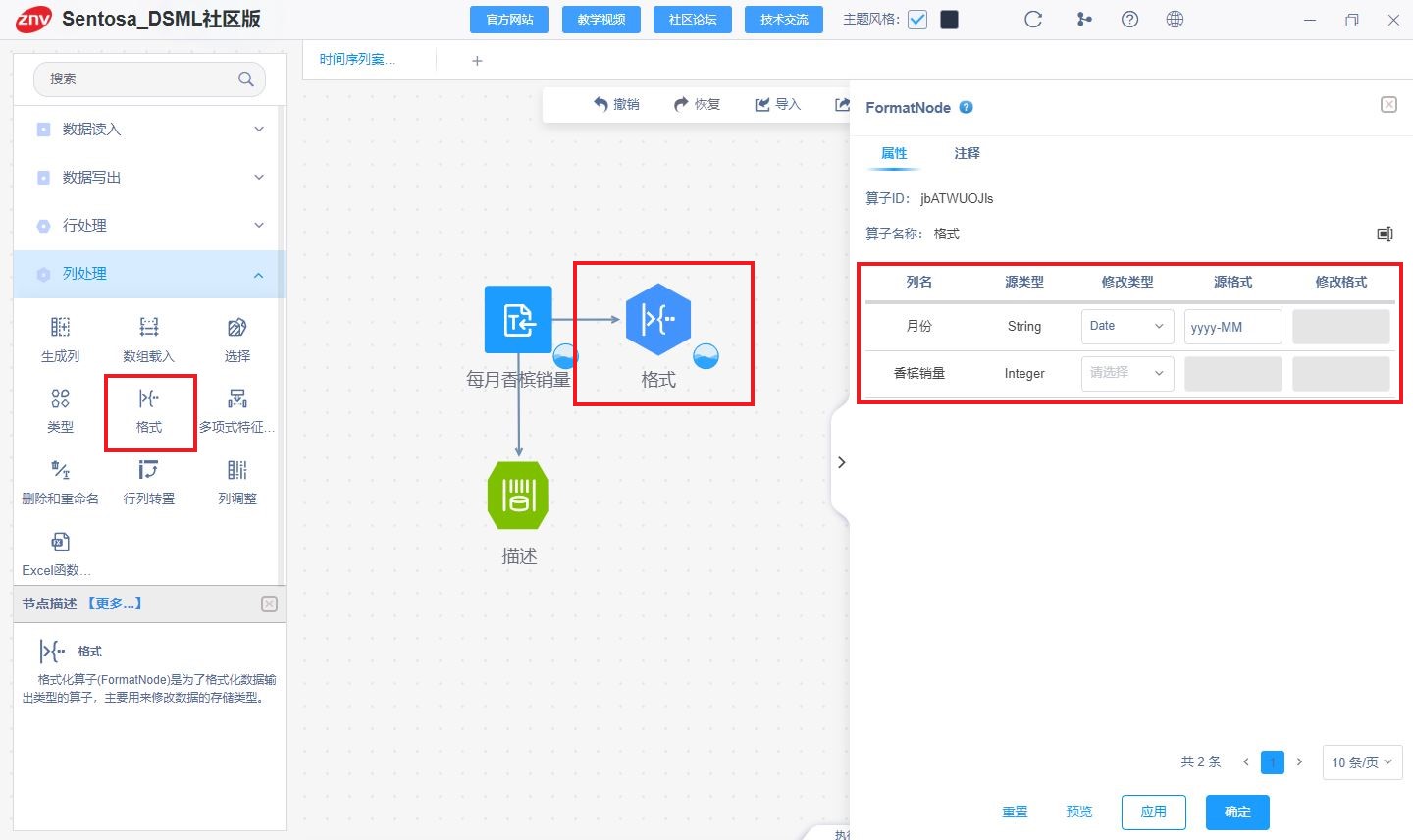Open the 修改类型 dropdown for 香槟销量
This screenshot has height=840, width=1413.
click(x=1127, y=374)
